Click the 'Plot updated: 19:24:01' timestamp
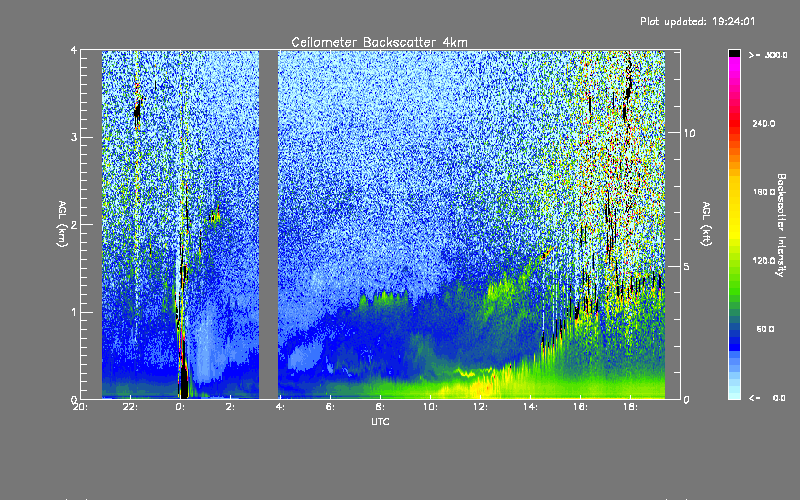Viewport: 800px width, 500px height. pyautogui.click(x=697, y=21)
